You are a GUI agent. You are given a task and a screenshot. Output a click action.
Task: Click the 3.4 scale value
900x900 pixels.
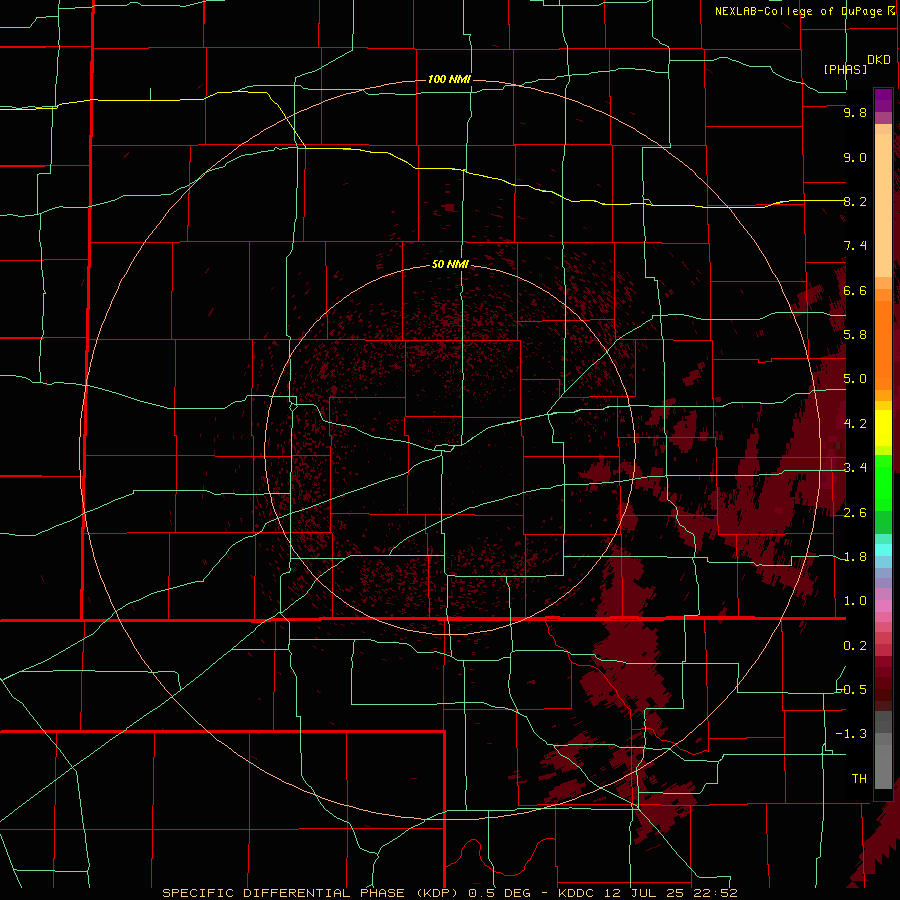pos(855,468)
